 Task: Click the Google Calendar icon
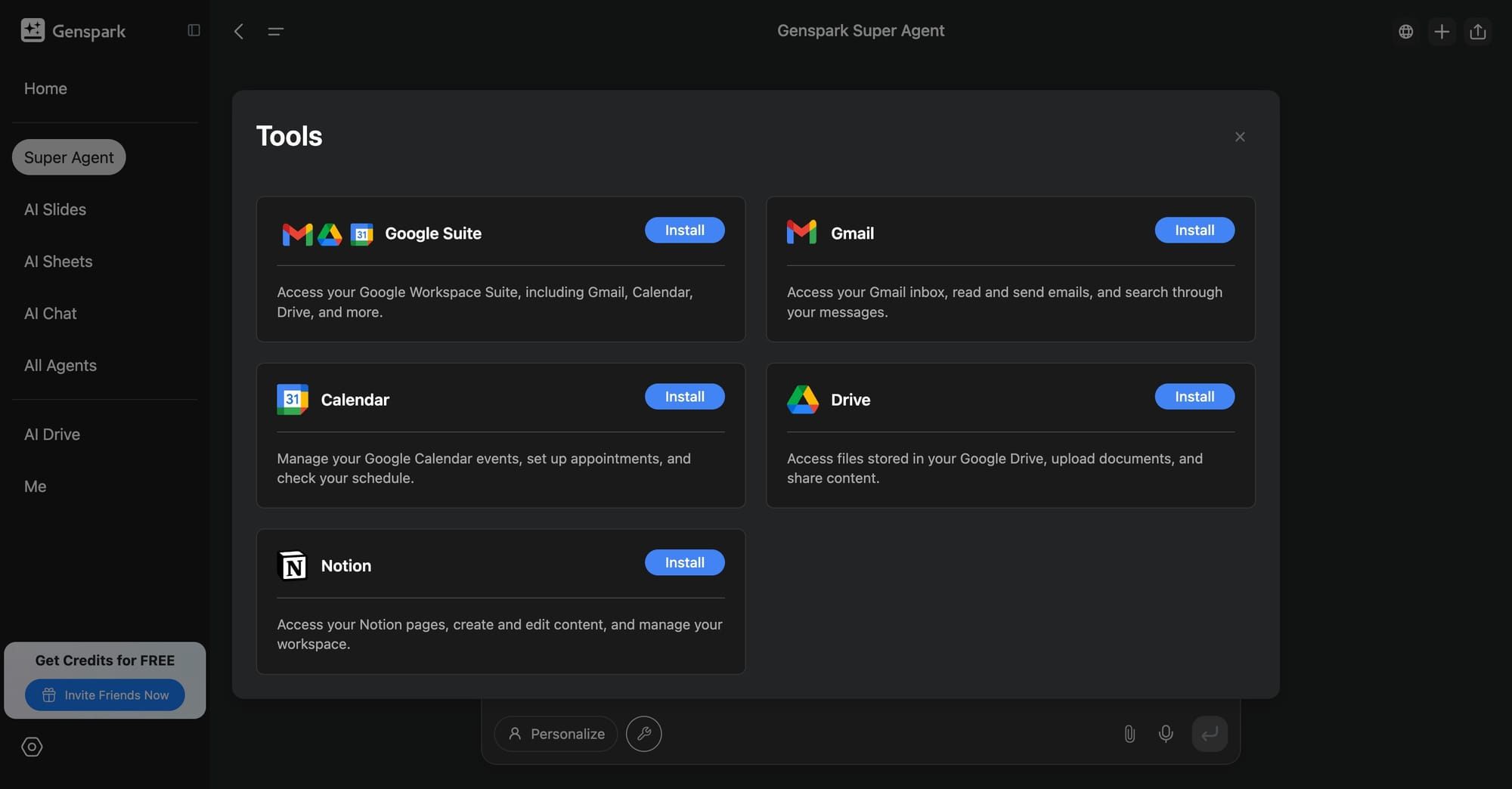pyautogui.click(x=293, y=399)
